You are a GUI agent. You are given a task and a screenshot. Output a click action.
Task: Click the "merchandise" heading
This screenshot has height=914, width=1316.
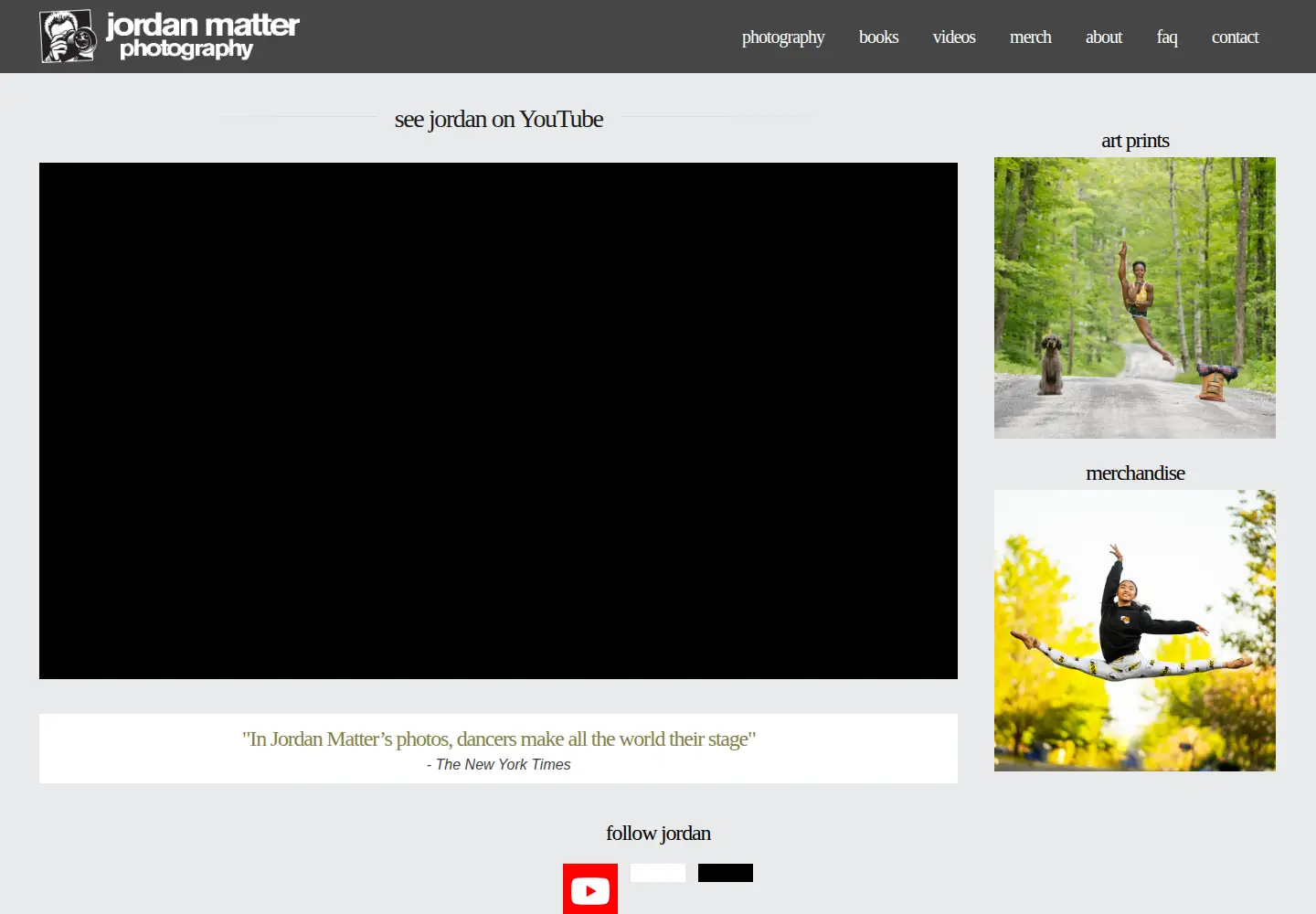click(1135, 473)
